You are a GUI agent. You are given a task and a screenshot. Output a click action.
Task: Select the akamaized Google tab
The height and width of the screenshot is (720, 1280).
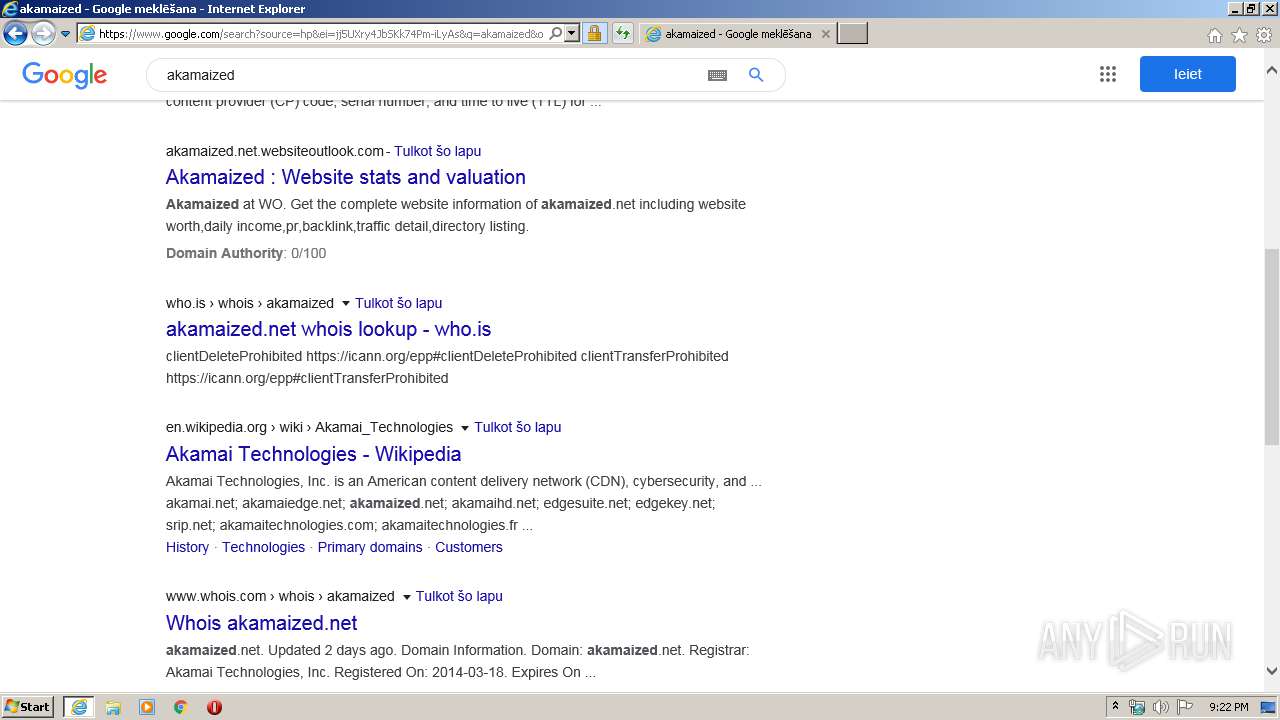tap(737, 34)
